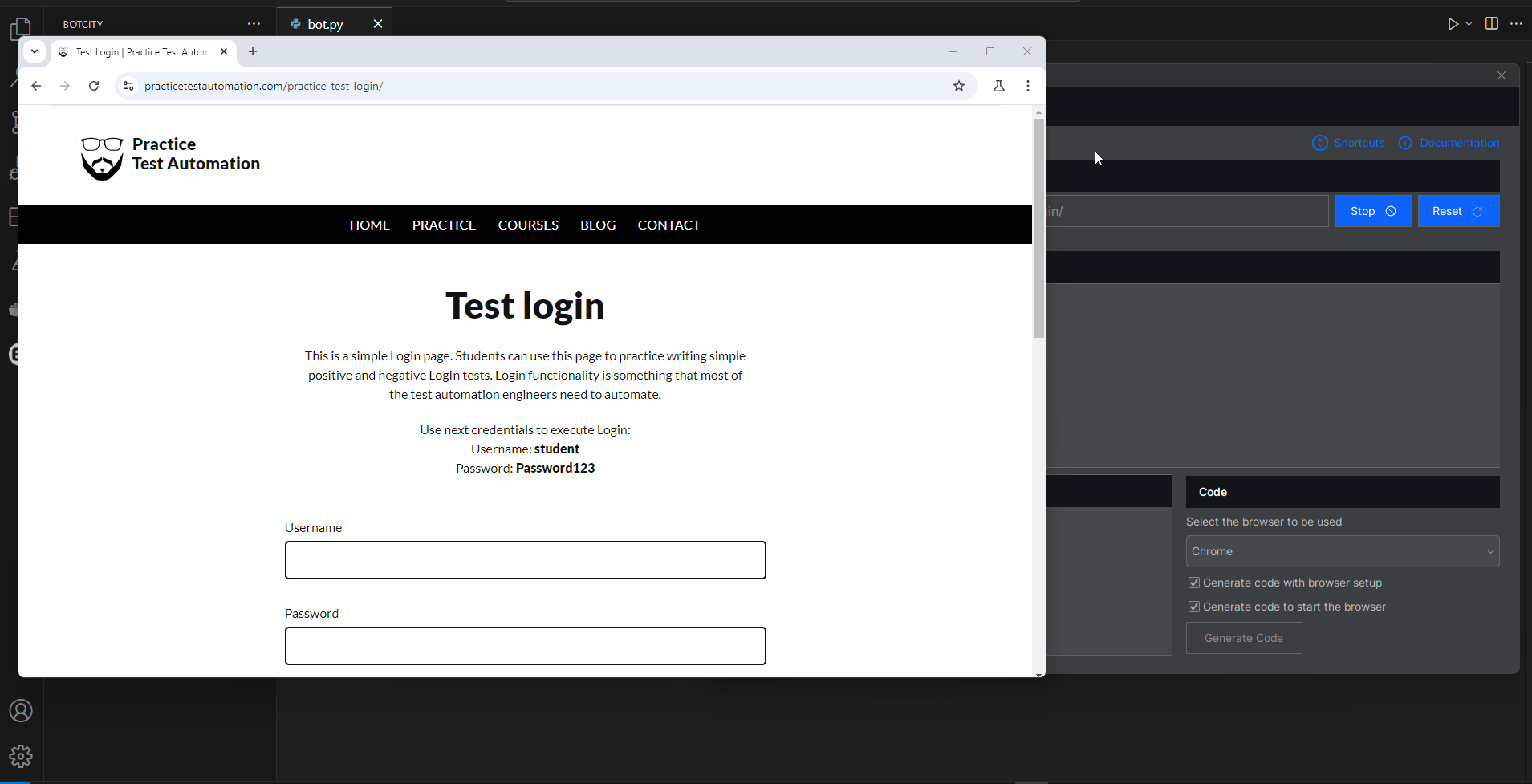This screenshot has height=784, width=1532.
Task: Toggle Generate code with browser setup checkbox
Action: coord(1194,583)
